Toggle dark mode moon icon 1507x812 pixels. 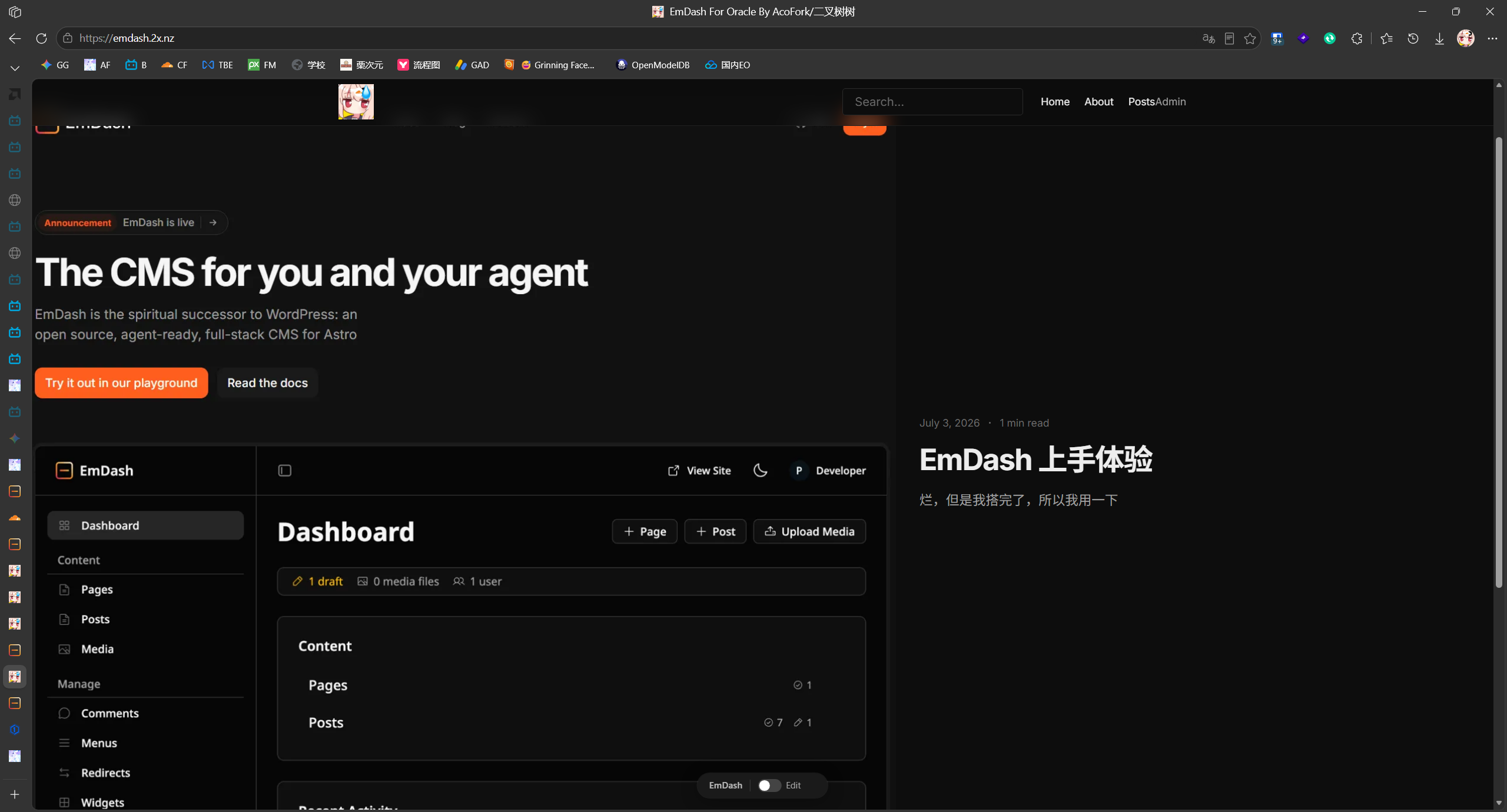(761, 471)
